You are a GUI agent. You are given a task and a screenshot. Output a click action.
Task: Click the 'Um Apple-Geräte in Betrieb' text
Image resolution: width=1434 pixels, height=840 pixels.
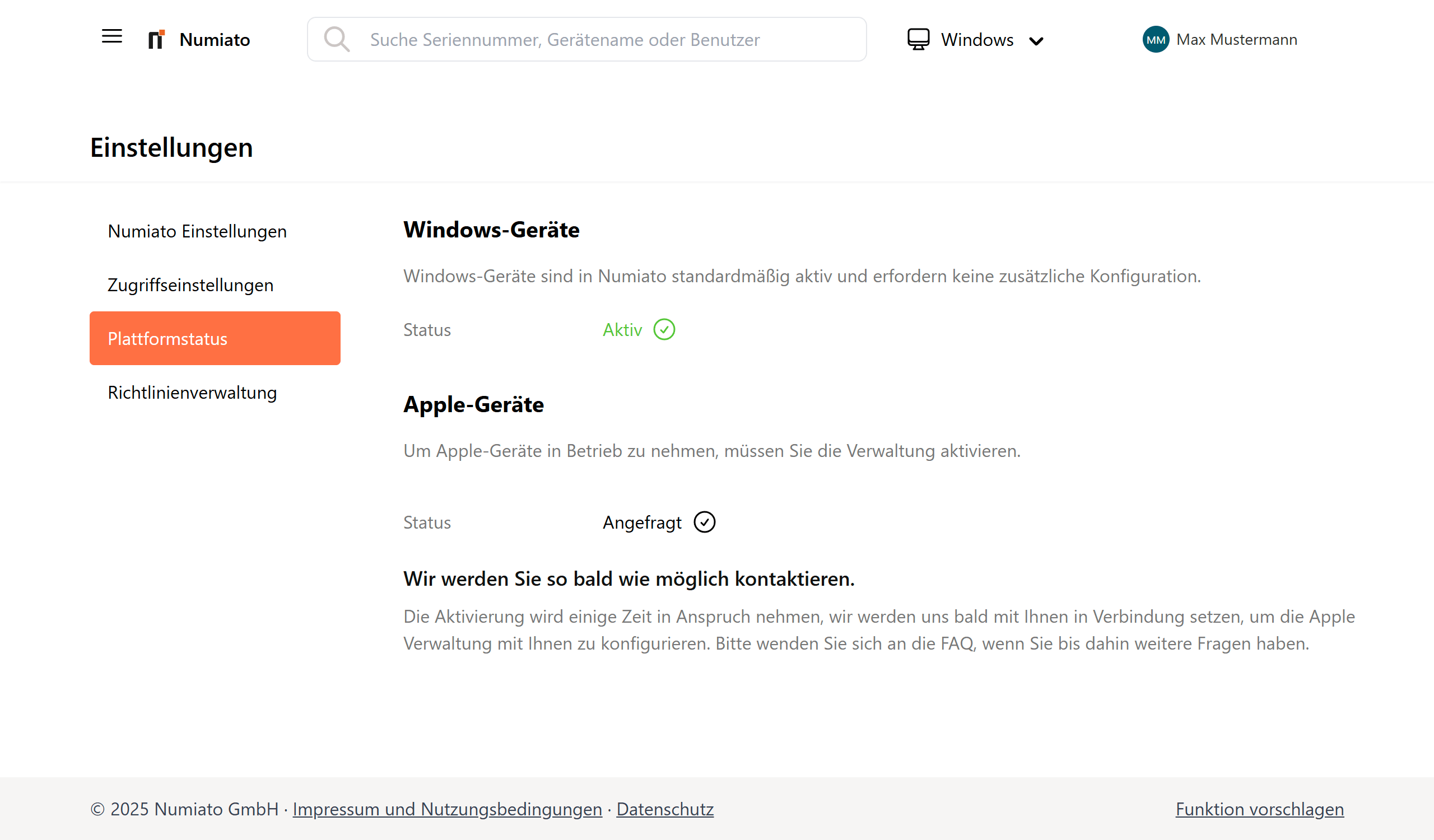(x=712, y=450)
